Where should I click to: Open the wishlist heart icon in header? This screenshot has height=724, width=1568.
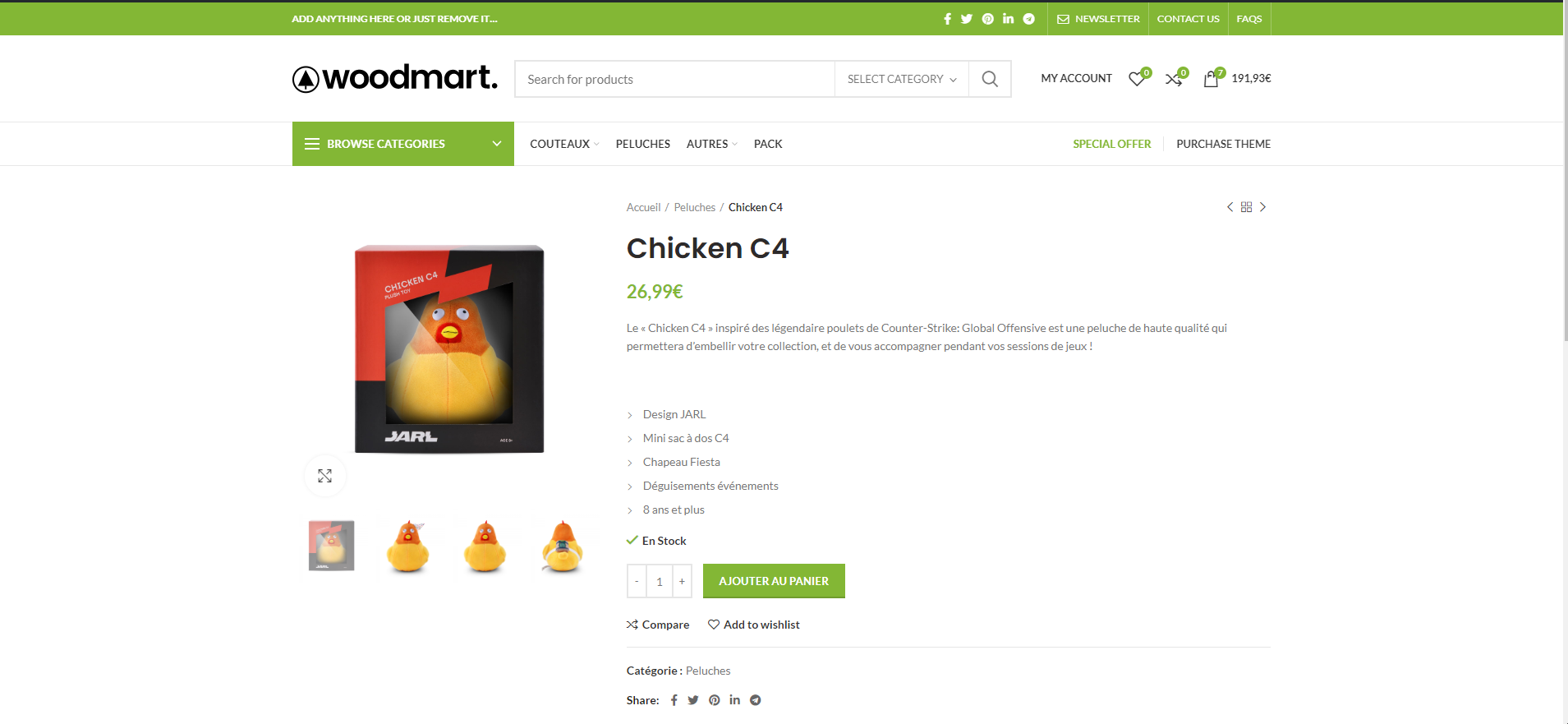[x=1138, y=79]
